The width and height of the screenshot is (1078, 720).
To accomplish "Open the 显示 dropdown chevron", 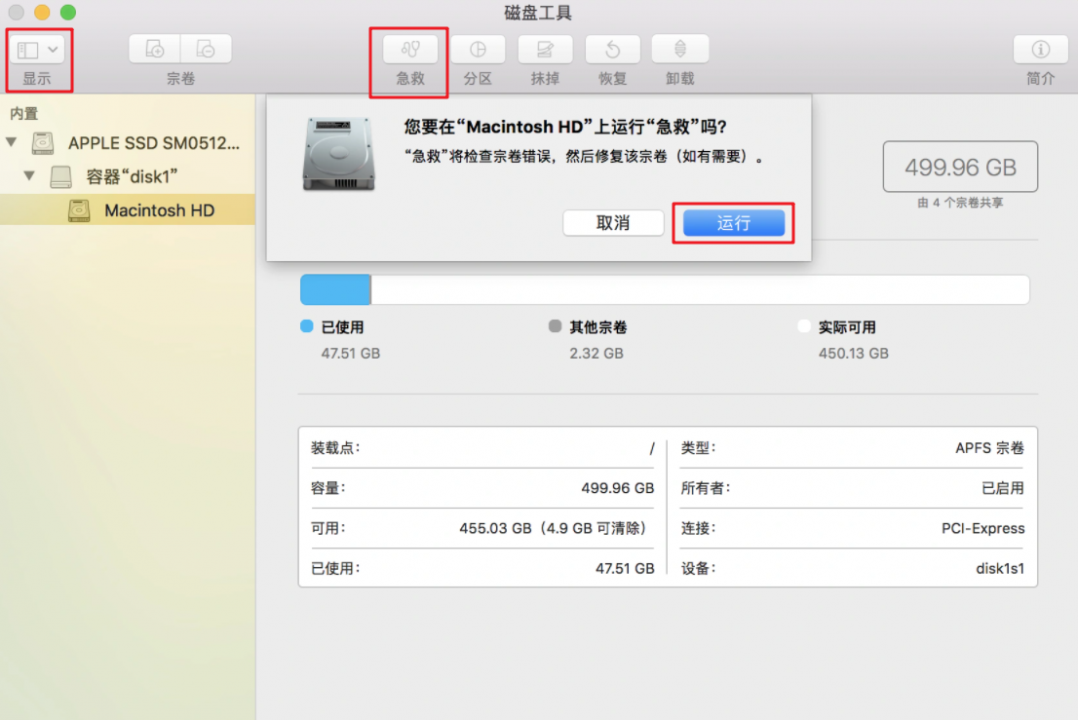I will pyautogui.click(x=53, y=50).
